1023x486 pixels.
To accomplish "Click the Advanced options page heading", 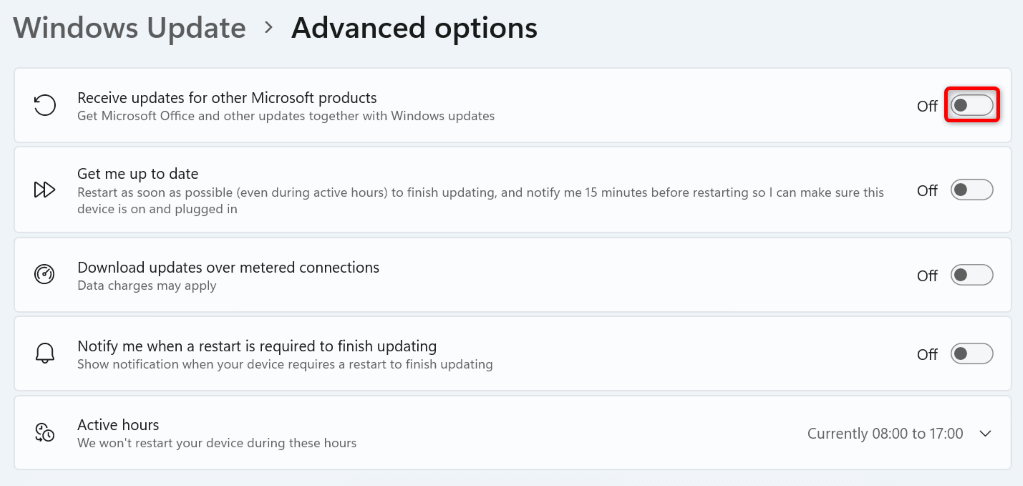I will click(414, 28).
